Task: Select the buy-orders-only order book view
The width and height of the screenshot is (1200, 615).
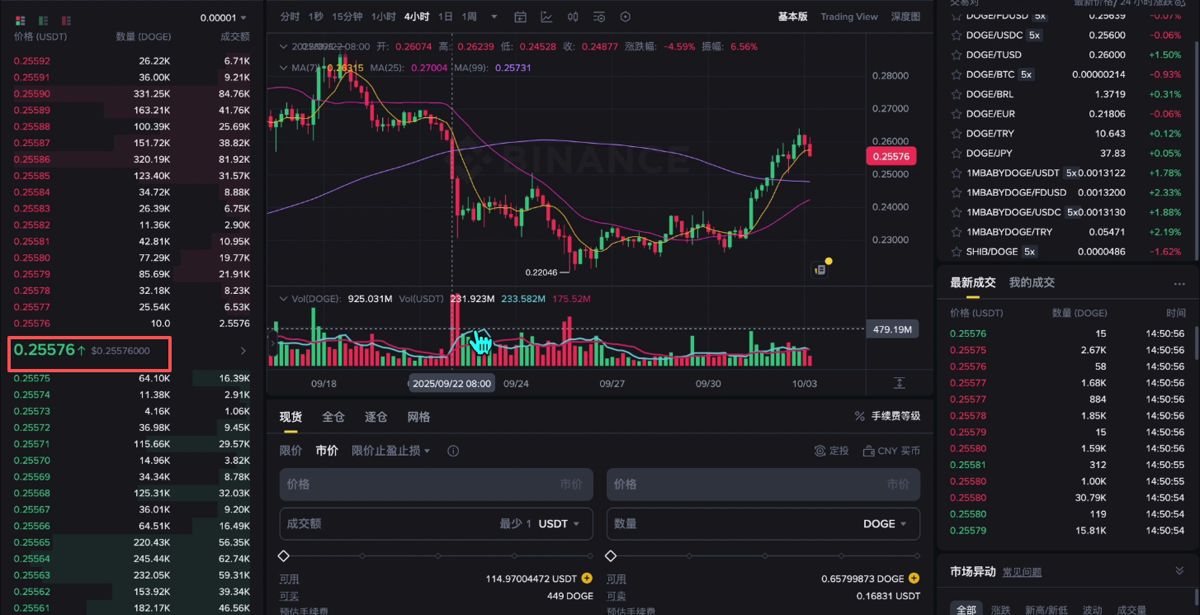Action: [43, 20]
